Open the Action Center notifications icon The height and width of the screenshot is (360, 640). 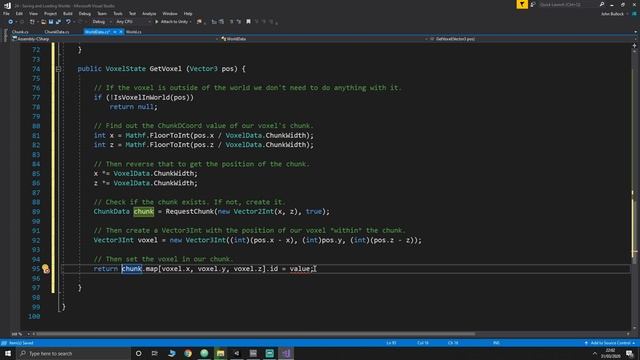pos(630,353)
